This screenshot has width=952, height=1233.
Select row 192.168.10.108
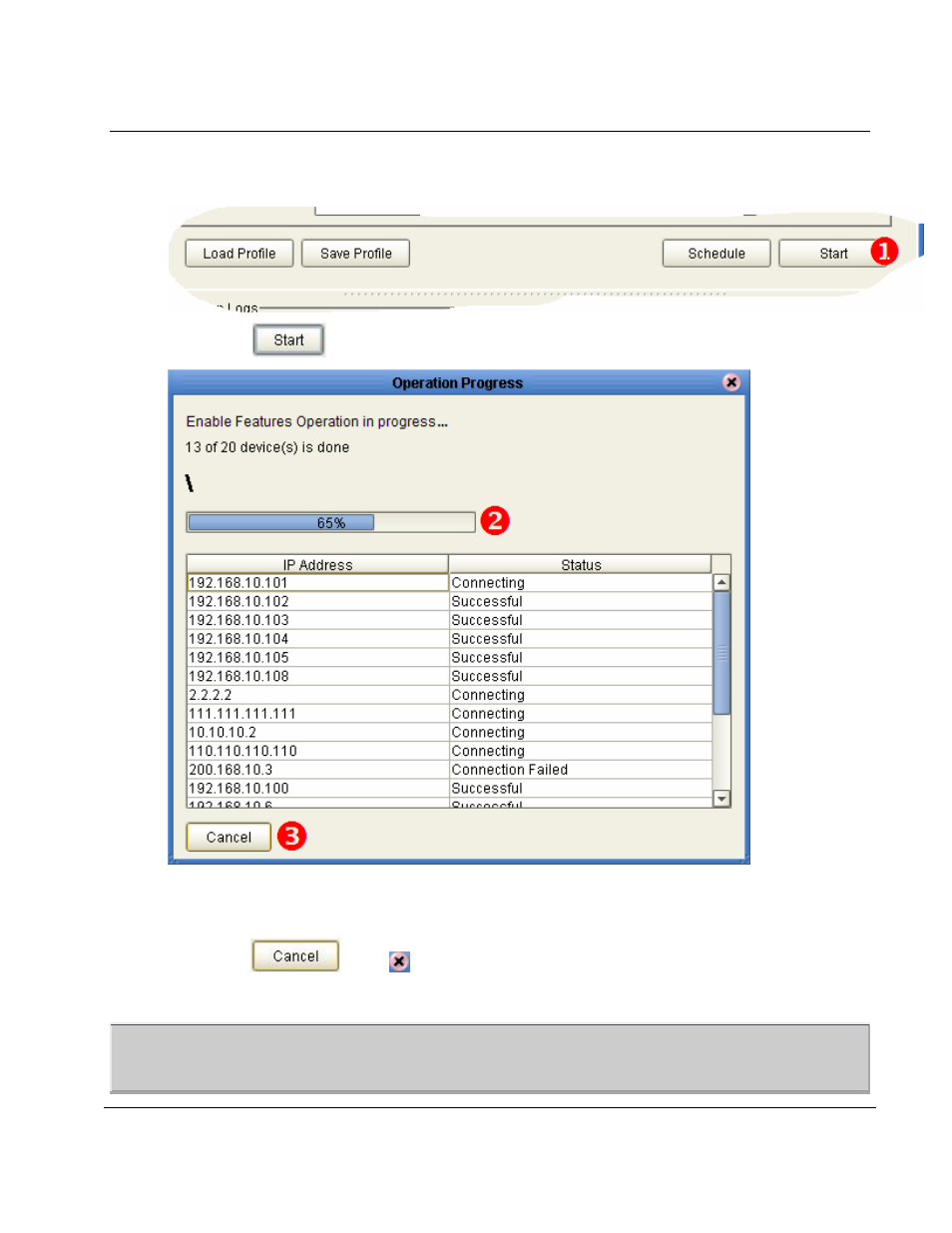click(449, 677)
